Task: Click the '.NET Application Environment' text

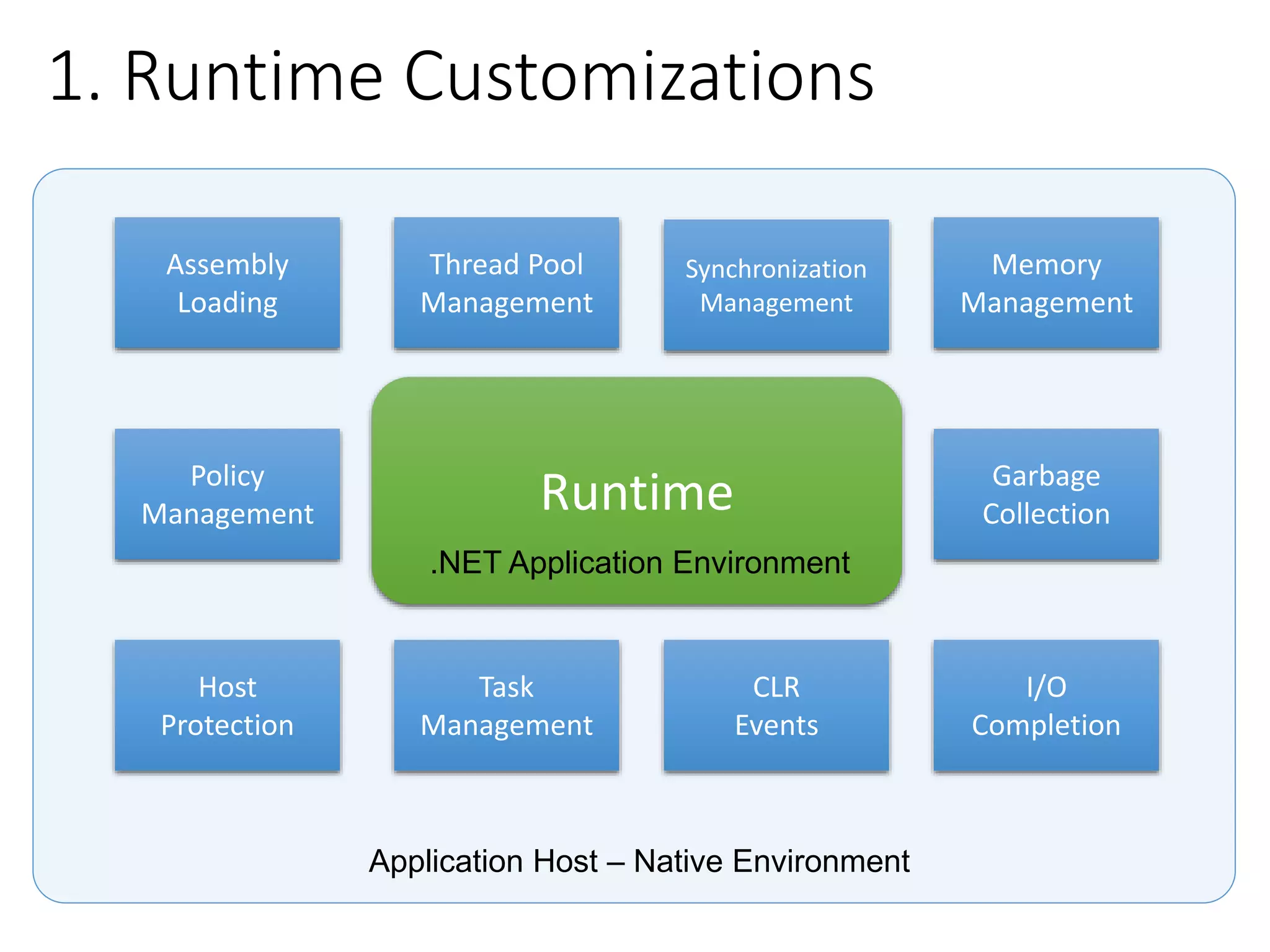Action: (640, 563)
